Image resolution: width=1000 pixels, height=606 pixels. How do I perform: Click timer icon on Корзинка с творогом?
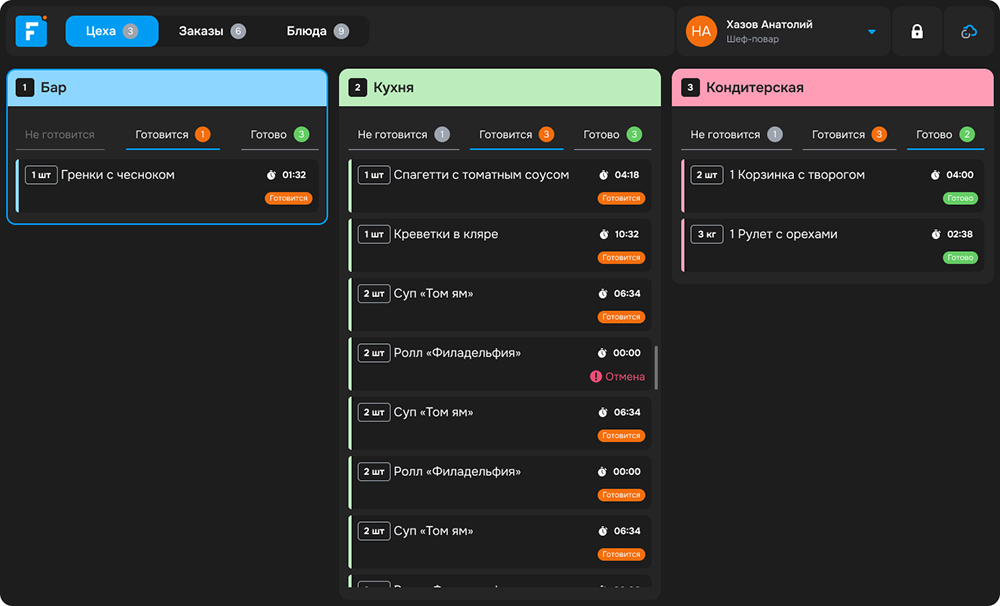(x=935, y=175)
